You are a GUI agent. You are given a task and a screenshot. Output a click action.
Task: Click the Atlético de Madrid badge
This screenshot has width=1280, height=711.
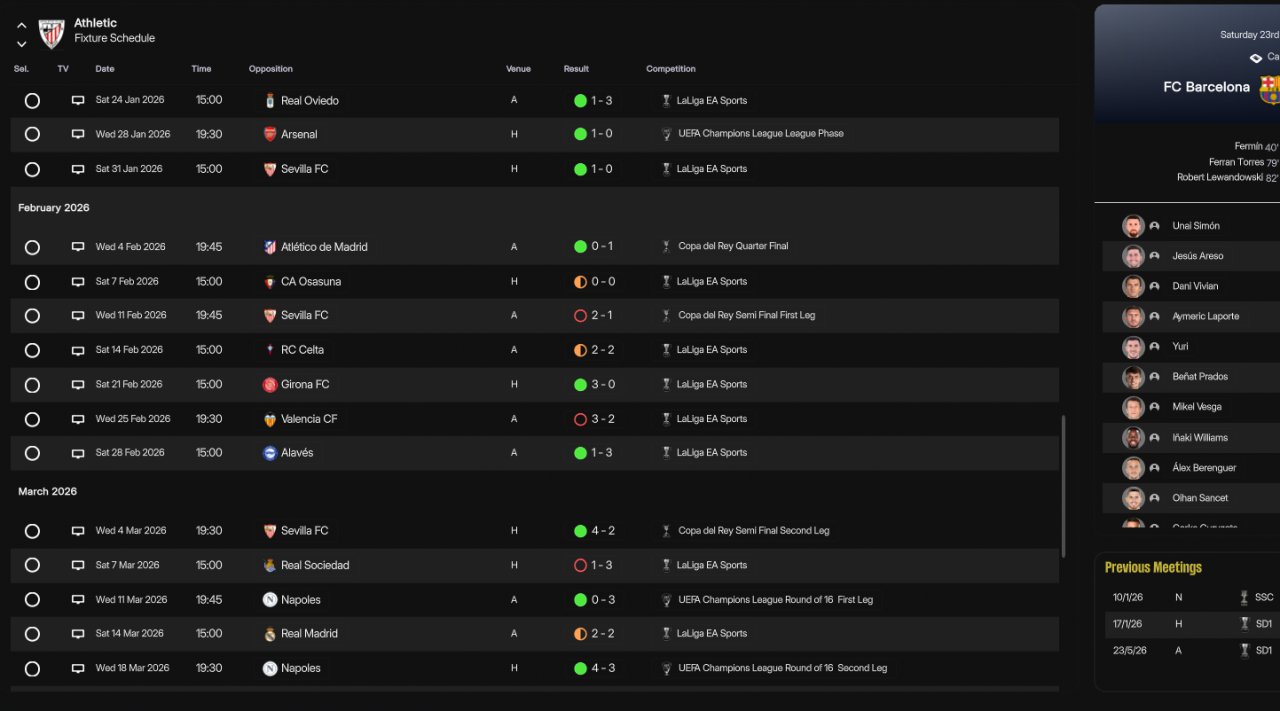[x=269, y=247]
